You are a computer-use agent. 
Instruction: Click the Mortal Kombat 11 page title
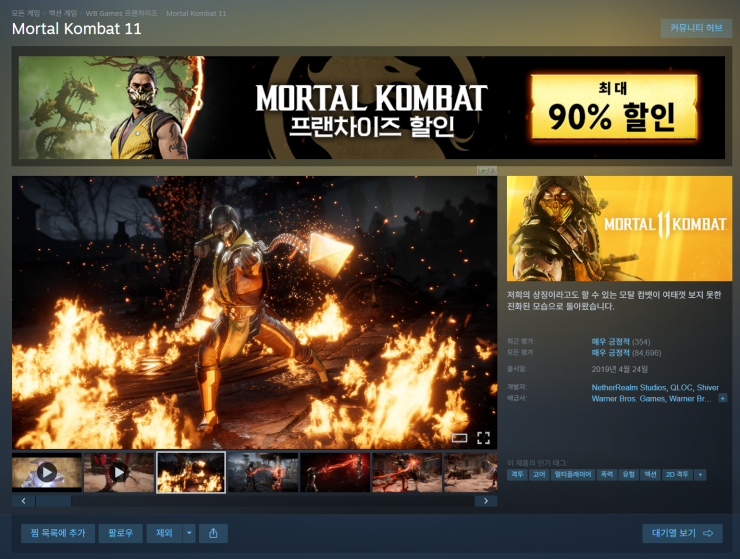click(76, 29)
